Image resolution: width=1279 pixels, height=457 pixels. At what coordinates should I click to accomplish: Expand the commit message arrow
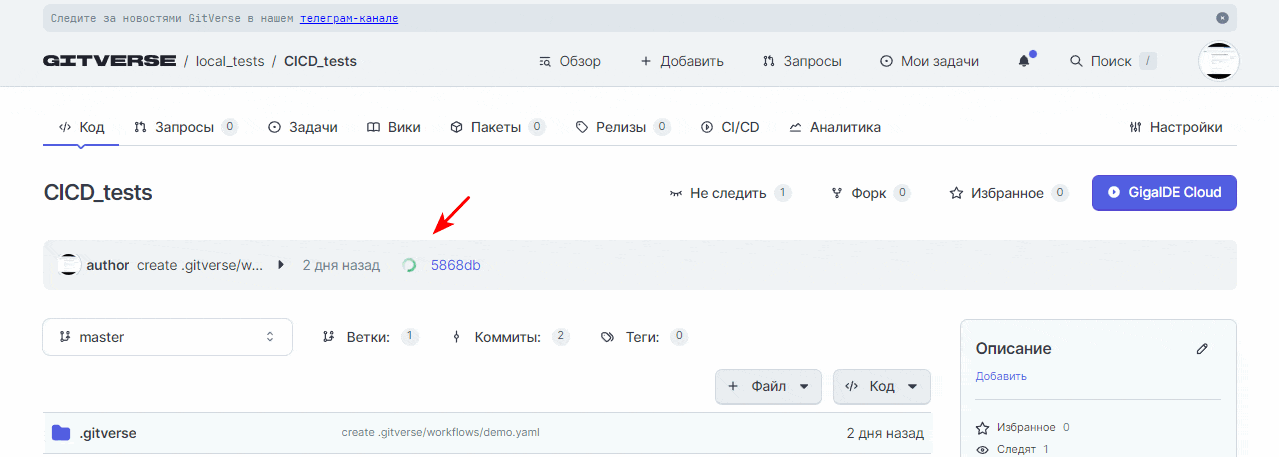(x=281, y=265)
